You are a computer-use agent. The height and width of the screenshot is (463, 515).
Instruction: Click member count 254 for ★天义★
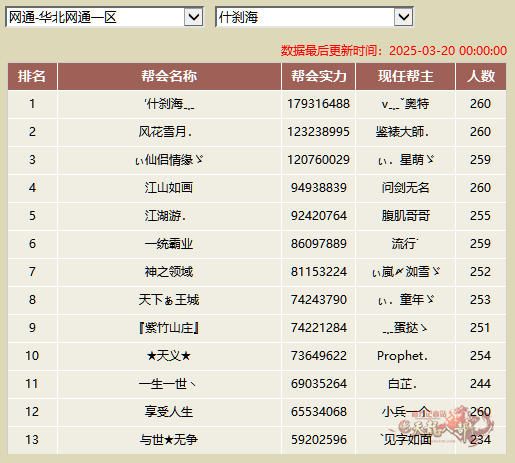(x=480, y=356)
